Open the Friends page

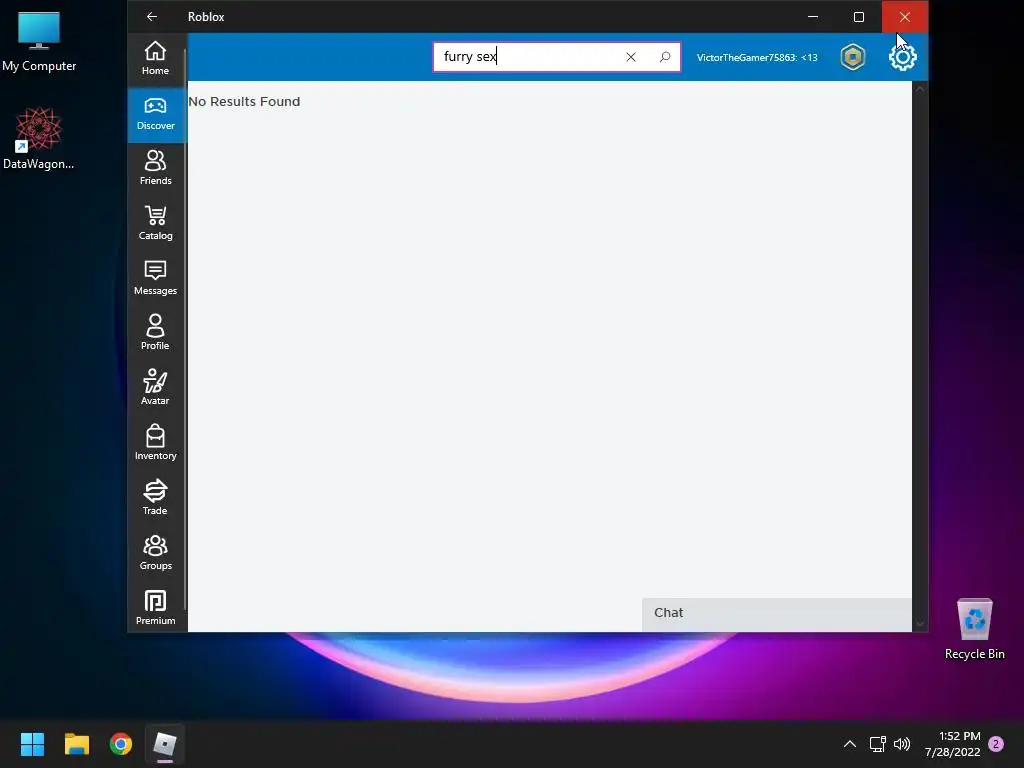[x=155, y=168]
